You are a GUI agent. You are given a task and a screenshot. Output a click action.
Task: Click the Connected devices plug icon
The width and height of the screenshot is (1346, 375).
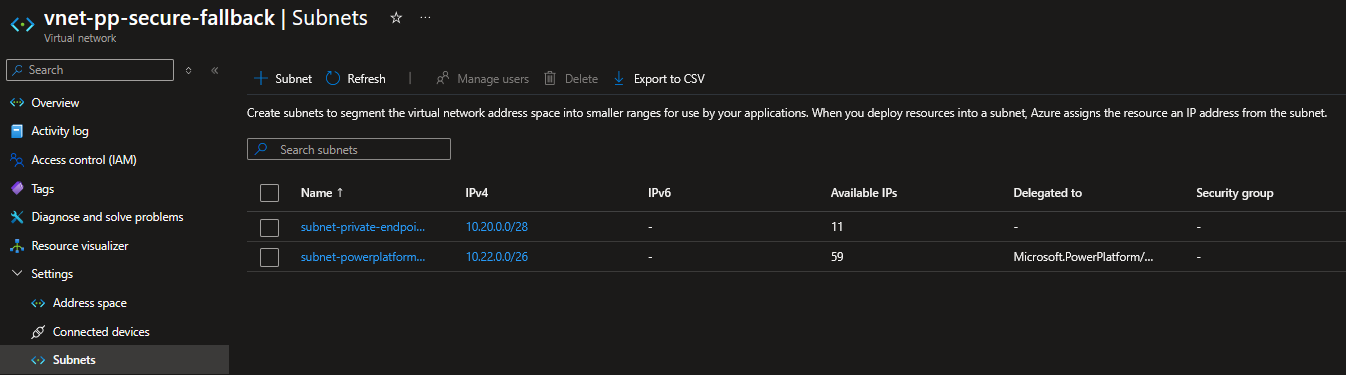(38, 332)
